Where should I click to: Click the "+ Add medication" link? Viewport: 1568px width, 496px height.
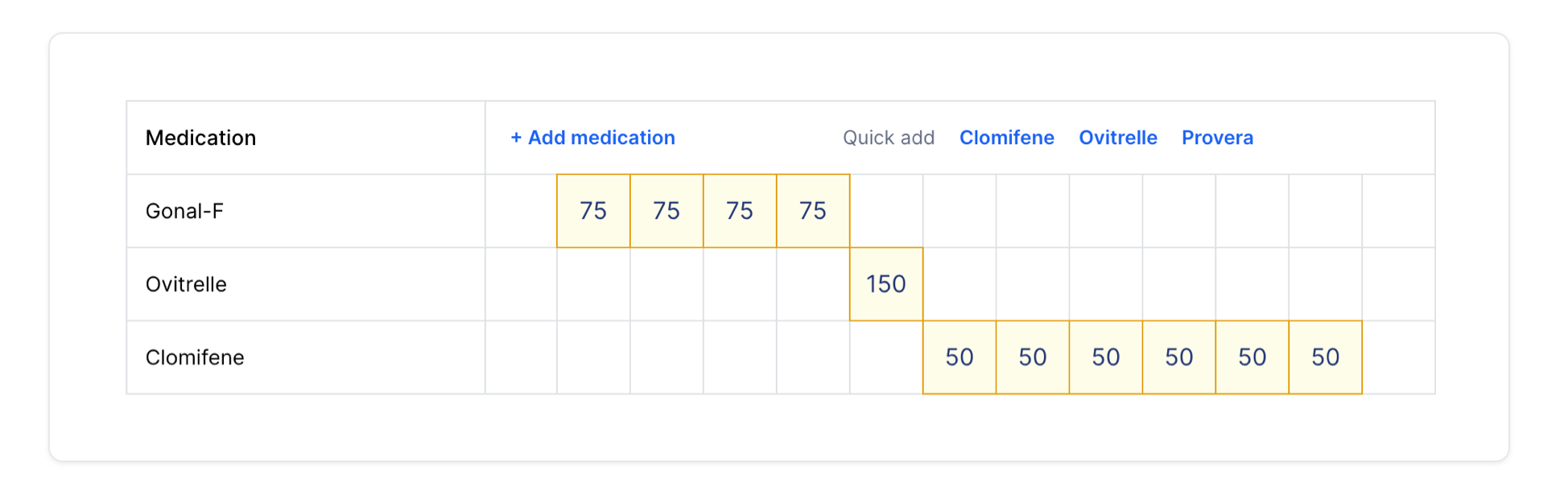pyautogui.click(x=592, y=138)
